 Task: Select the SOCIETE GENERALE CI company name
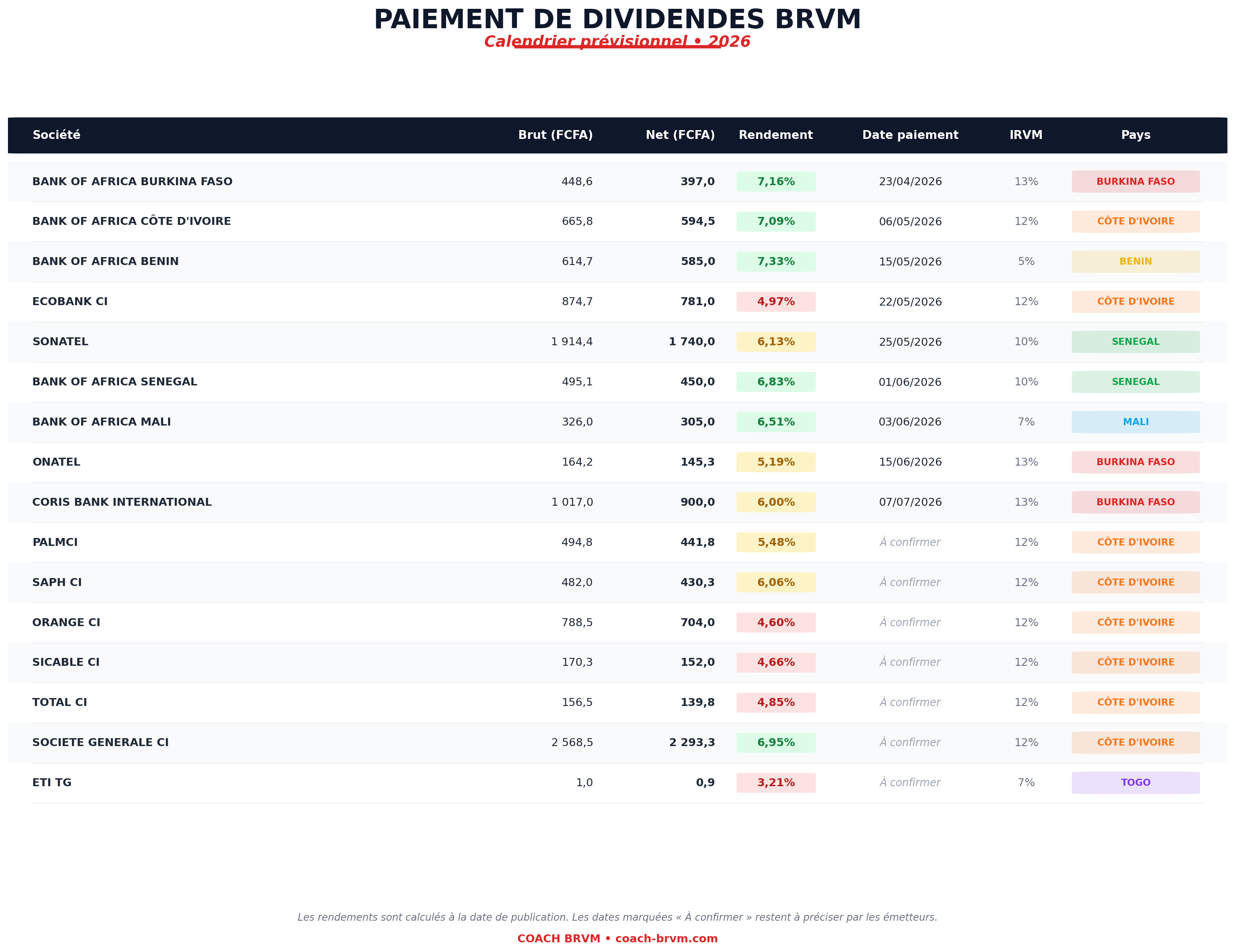pyautogui.click(x=101, y=742)
